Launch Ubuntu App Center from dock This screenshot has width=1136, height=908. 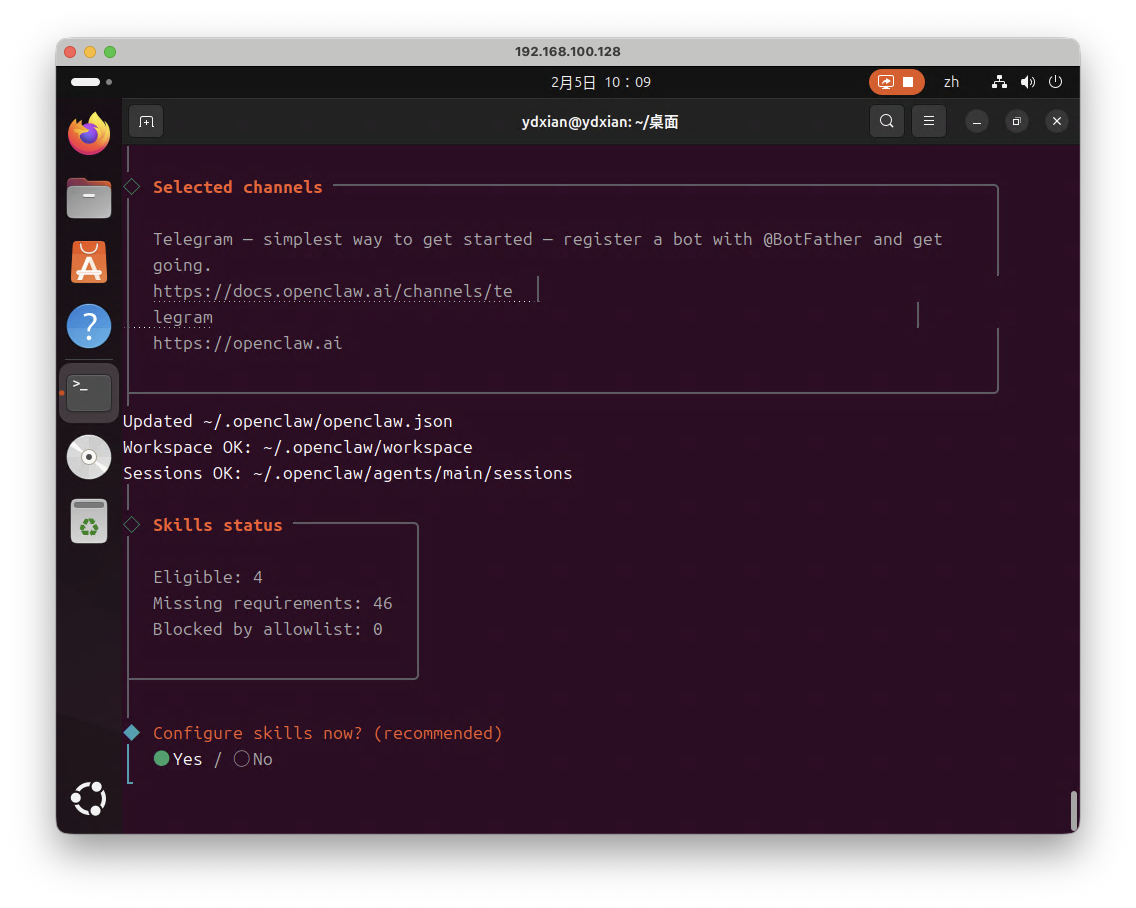88,262
